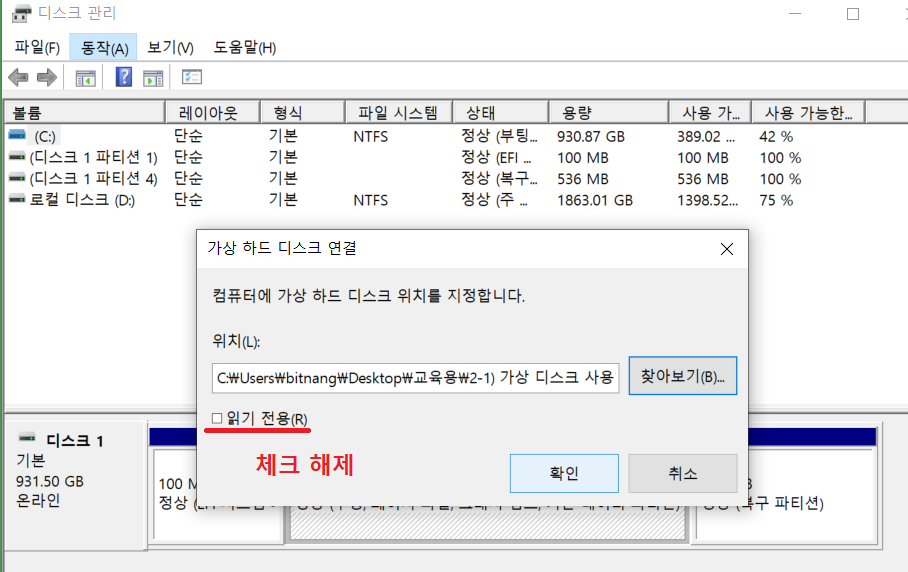Click the checklist settings toolbar icon
The height and width of the screenshot is (572, 908).
point(192,78)
